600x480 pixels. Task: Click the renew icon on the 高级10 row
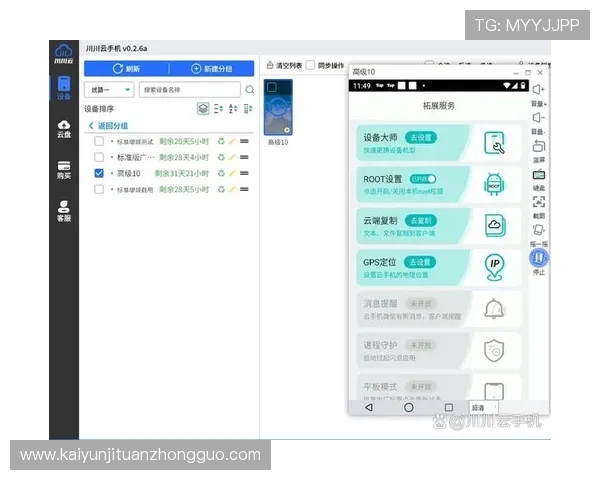pyautogui.click(x=221, y=173)
